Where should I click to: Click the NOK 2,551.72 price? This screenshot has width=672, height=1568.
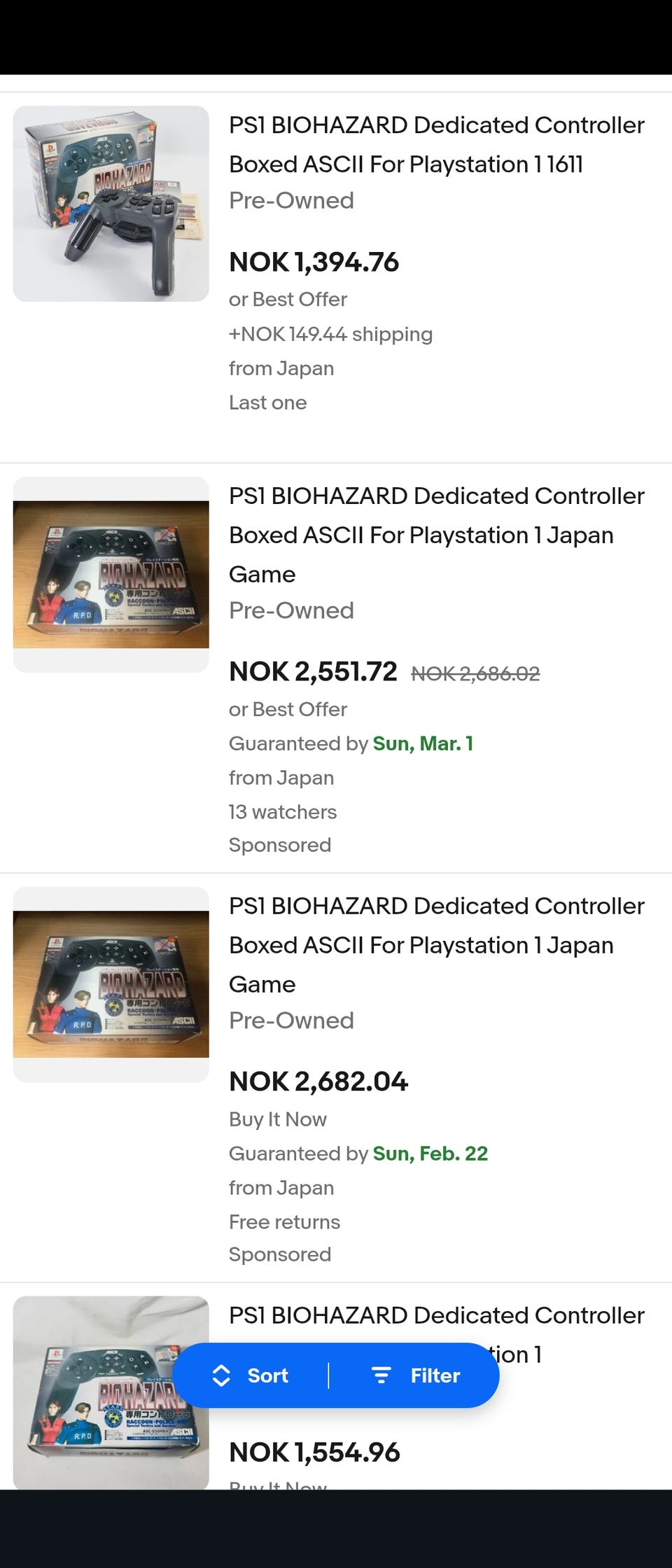tap(313, 672)
